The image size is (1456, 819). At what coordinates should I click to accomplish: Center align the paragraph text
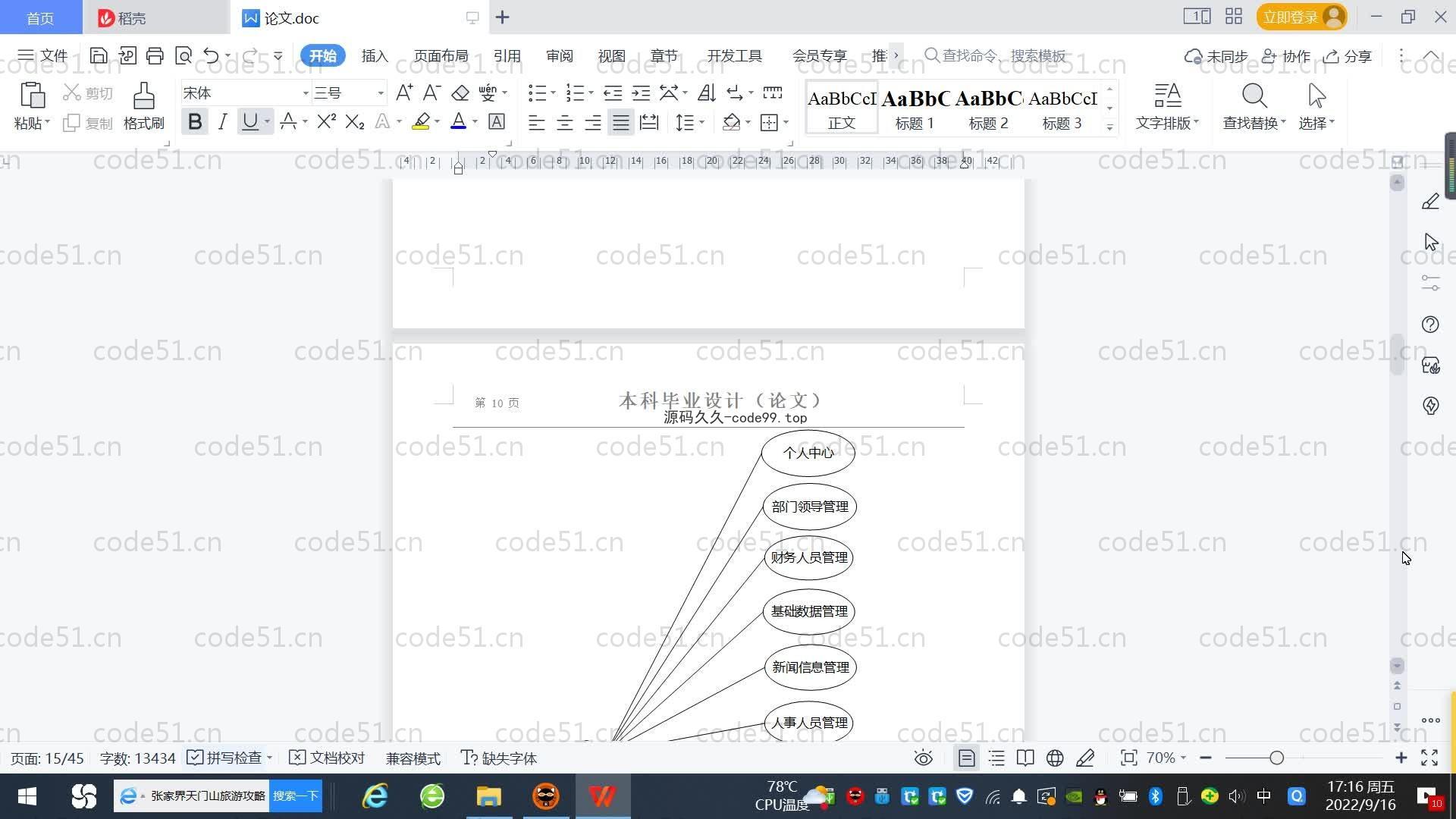564,123
